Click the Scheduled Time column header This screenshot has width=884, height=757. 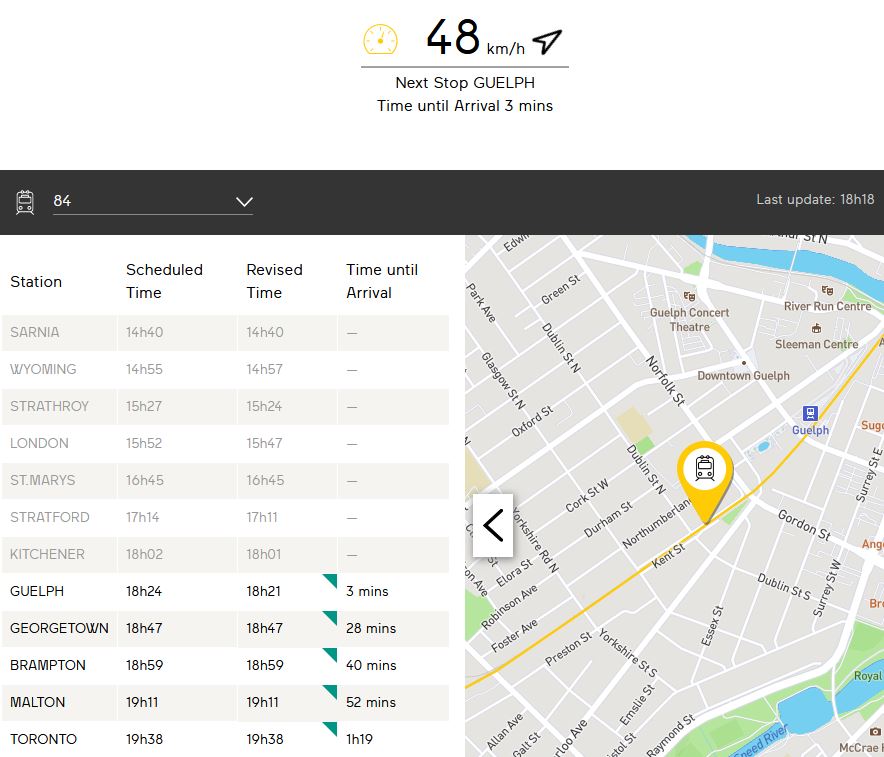pyautogui.click(x=164, y=281)
